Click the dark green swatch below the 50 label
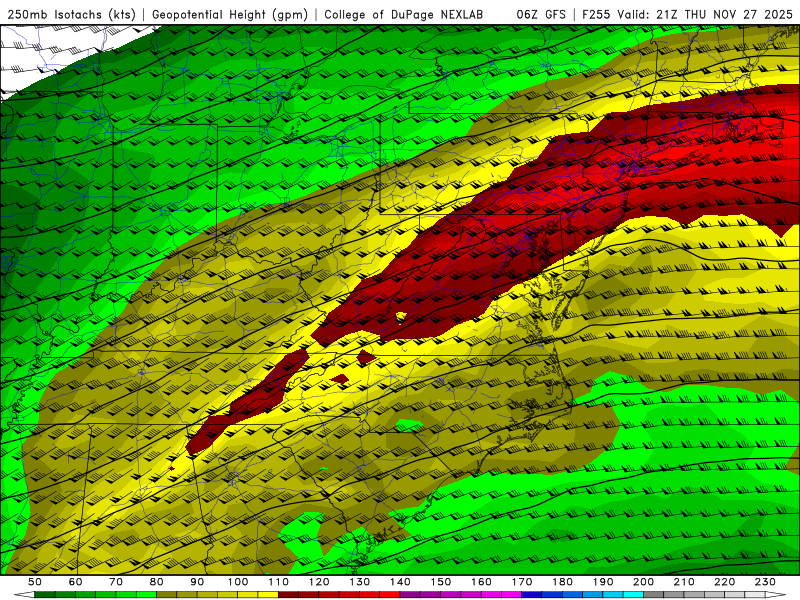 pos(44,595)
